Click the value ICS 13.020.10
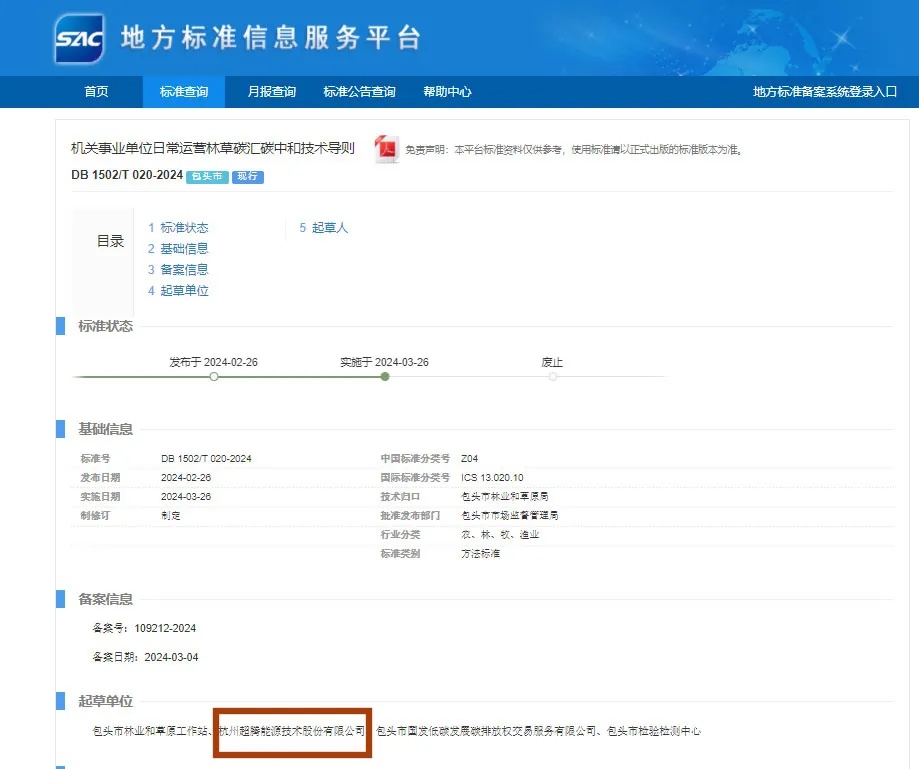Viewport: 919px width, 769px height. (492, 478)
